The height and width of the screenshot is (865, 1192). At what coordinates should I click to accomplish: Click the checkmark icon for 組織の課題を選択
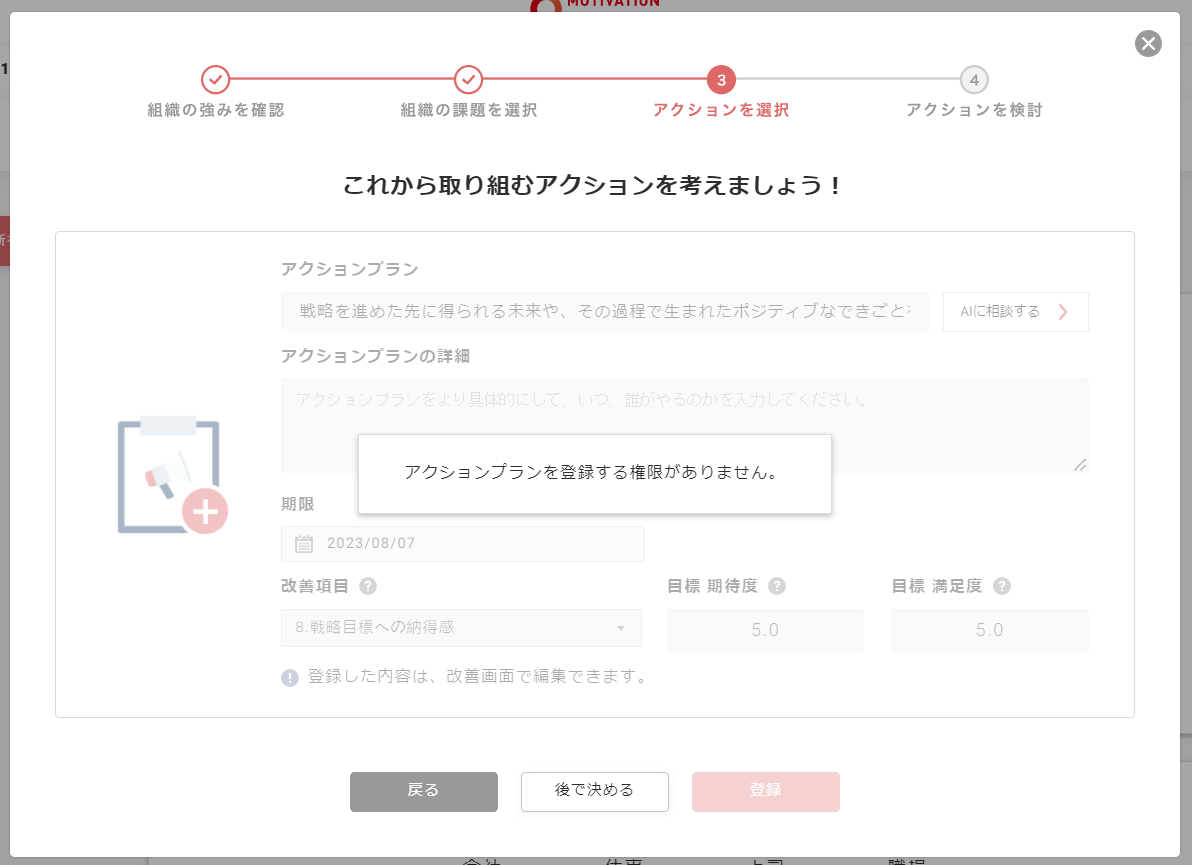pyautogui.click(x=468, y=78)
